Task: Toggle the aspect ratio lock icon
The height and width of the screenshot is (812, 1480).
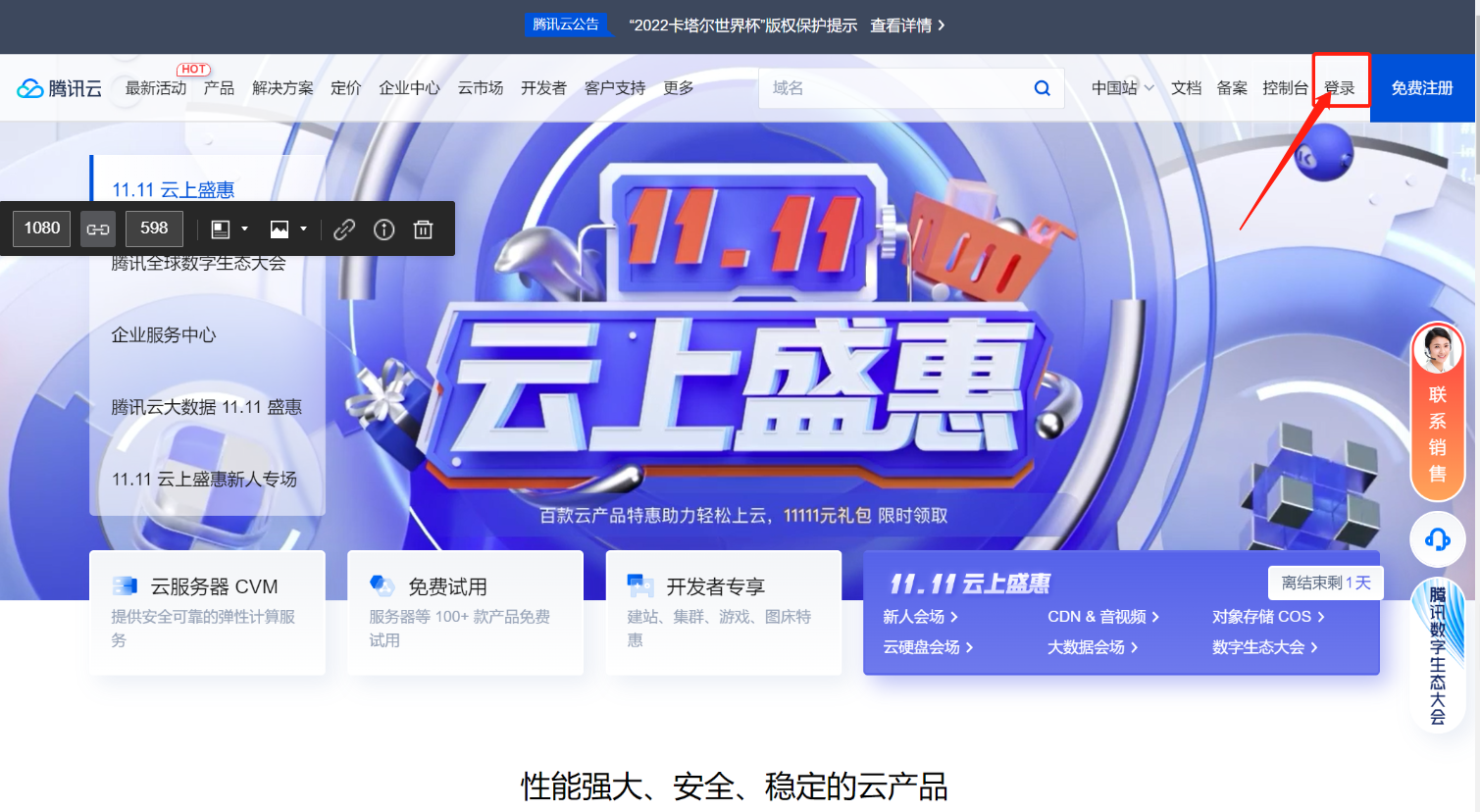Action: (x=98, y=228)
